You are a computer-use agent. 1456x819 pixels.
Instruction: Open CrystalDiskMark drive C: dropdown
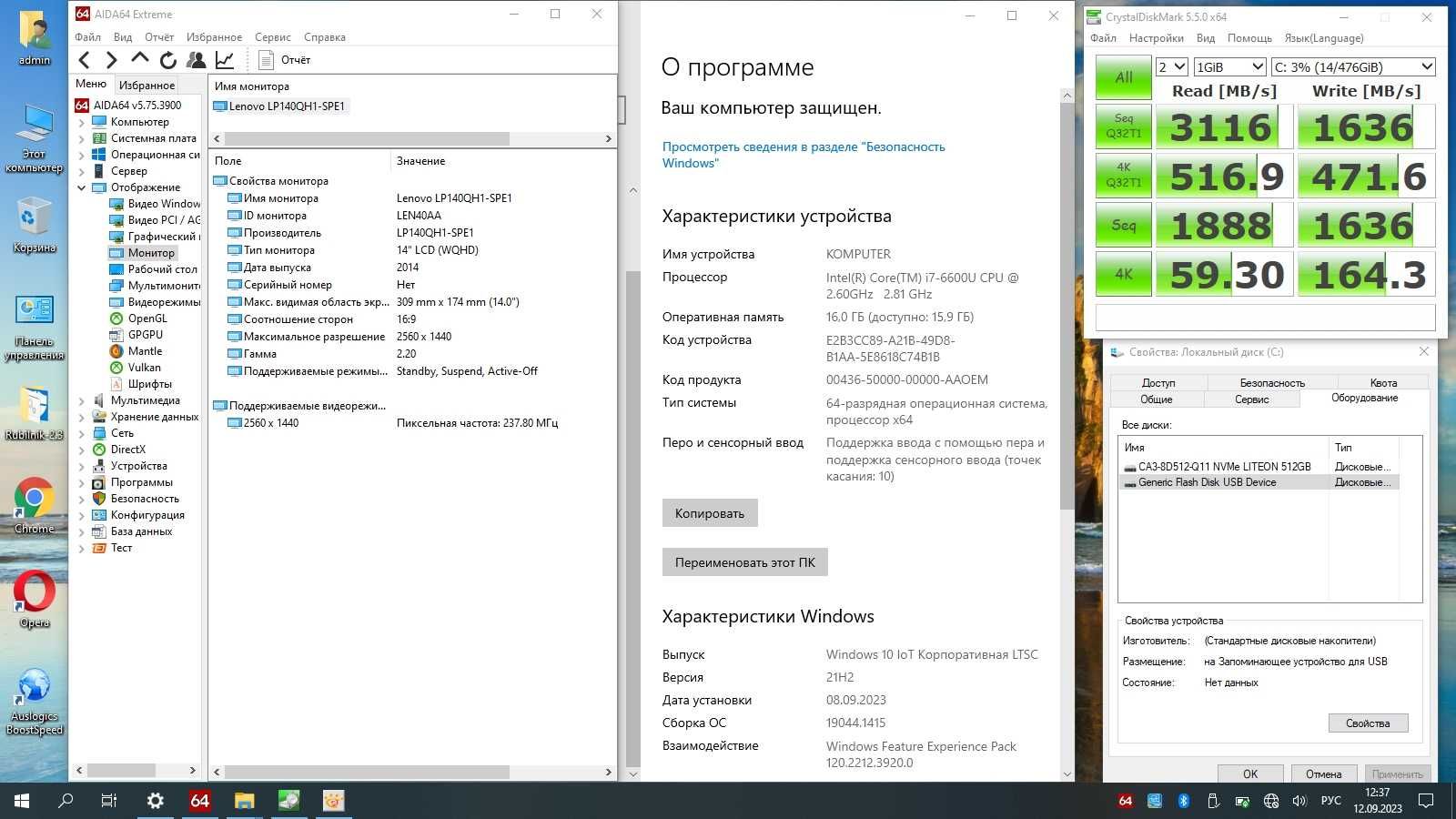[x=1353, y=66]
